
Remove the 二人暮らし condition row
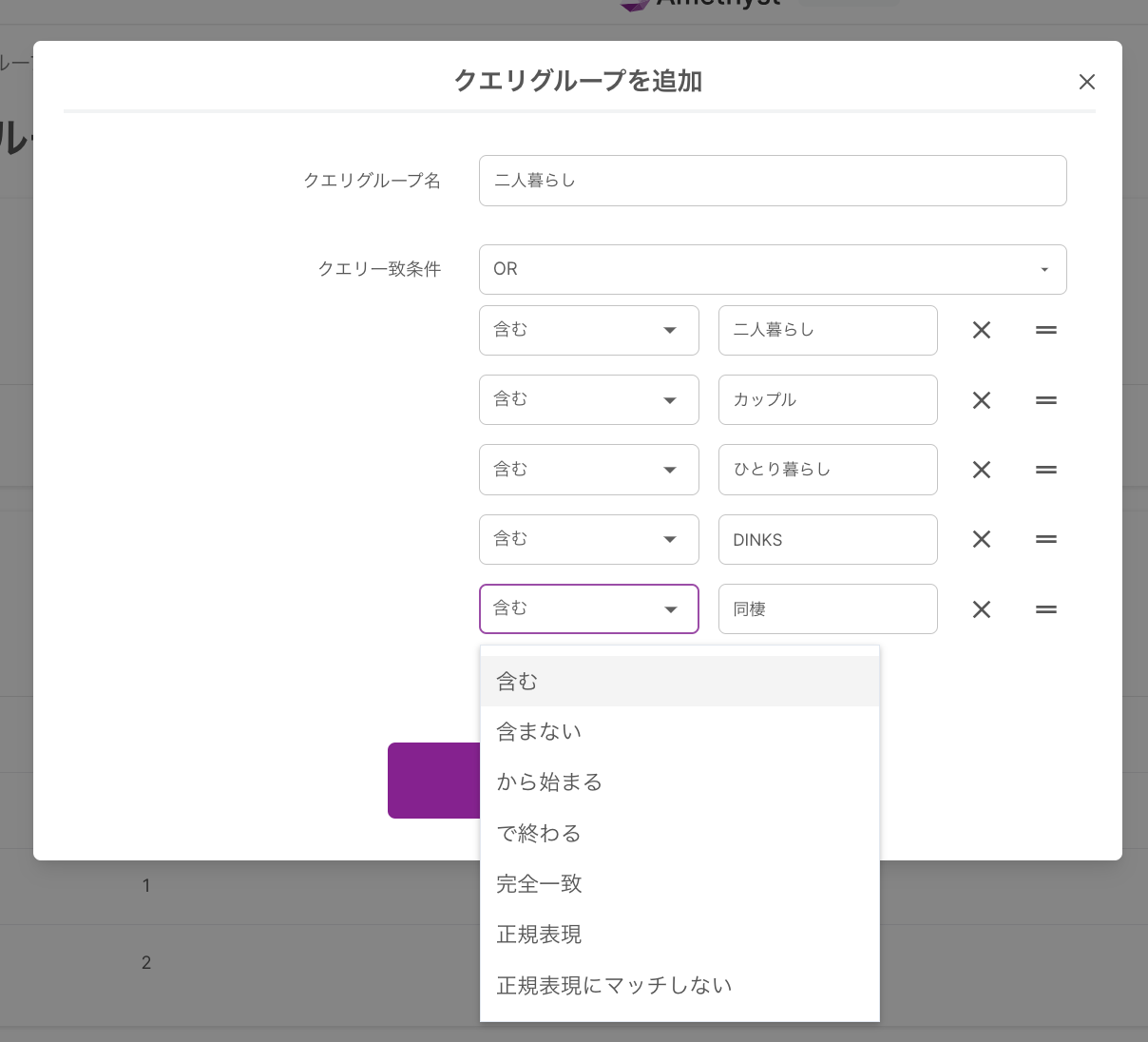[982, 330]
